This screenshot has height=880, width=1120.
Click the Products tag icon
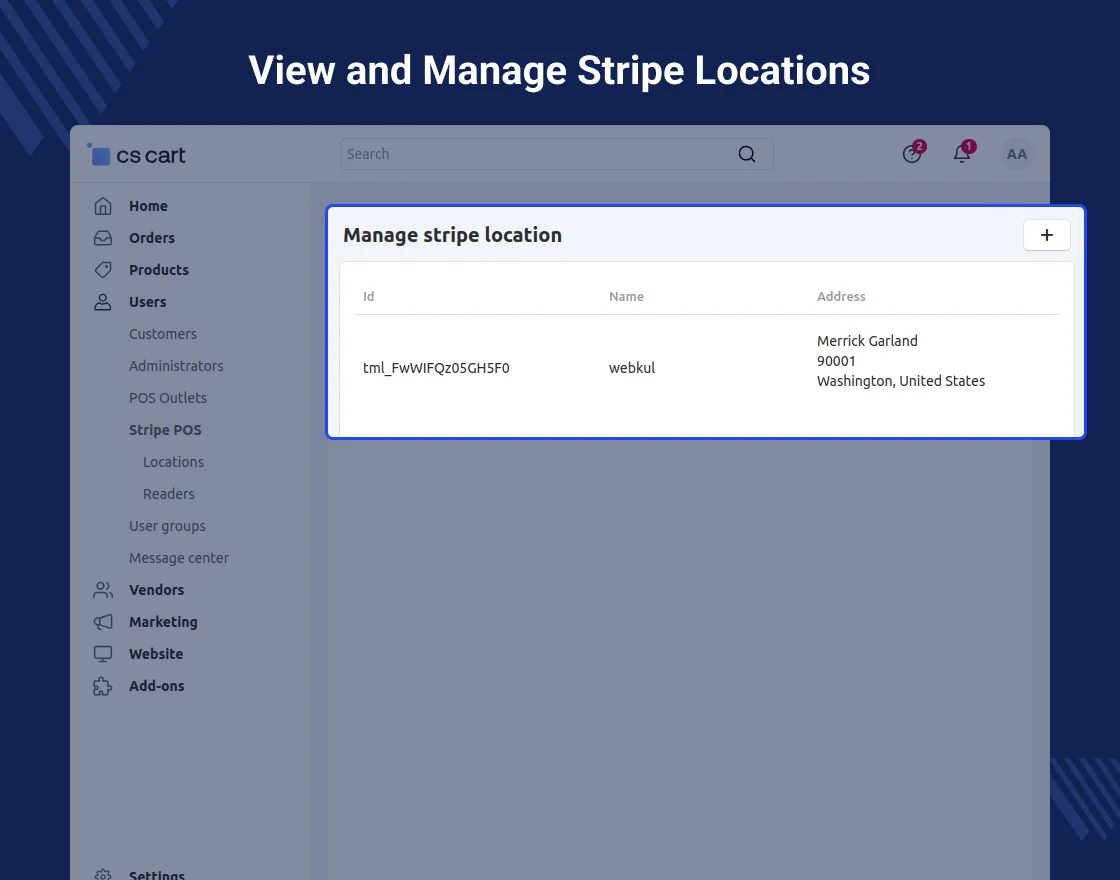102,270
